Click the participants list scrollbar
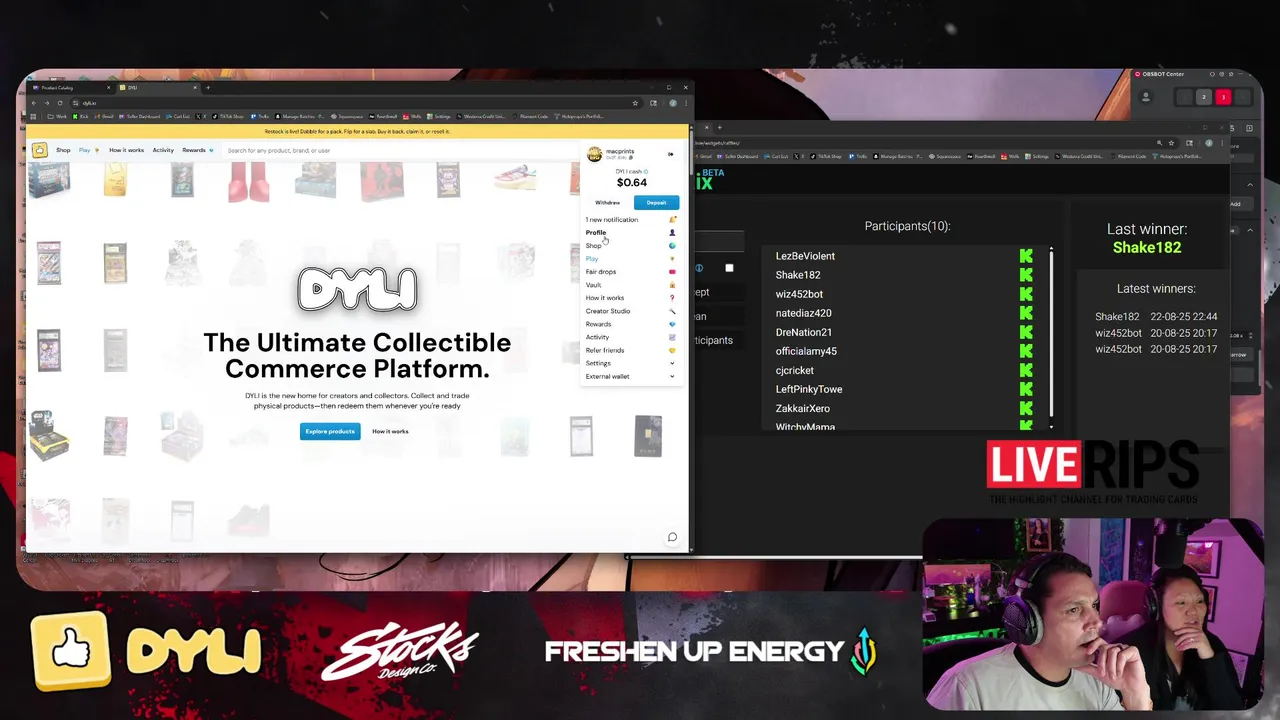This screenshot has height=720, width=1280. (x=1051, y=335)
